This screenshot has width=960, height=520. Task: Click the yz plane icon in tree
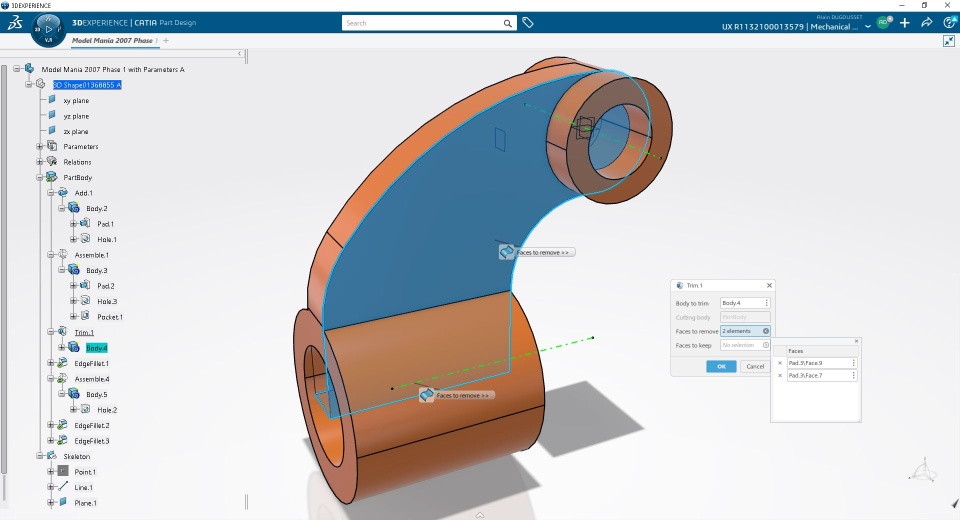(52, 115)
